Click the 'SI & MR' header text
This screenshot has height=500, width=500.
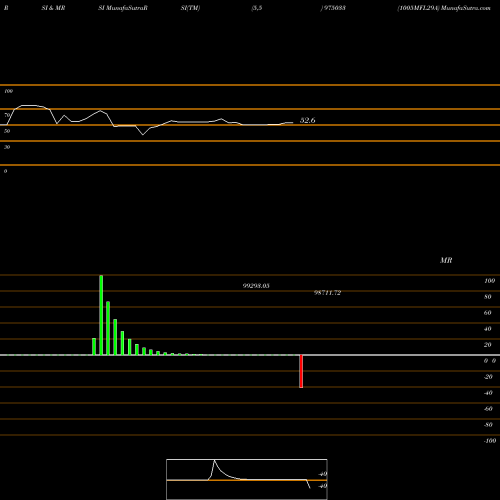click(53, 8)
